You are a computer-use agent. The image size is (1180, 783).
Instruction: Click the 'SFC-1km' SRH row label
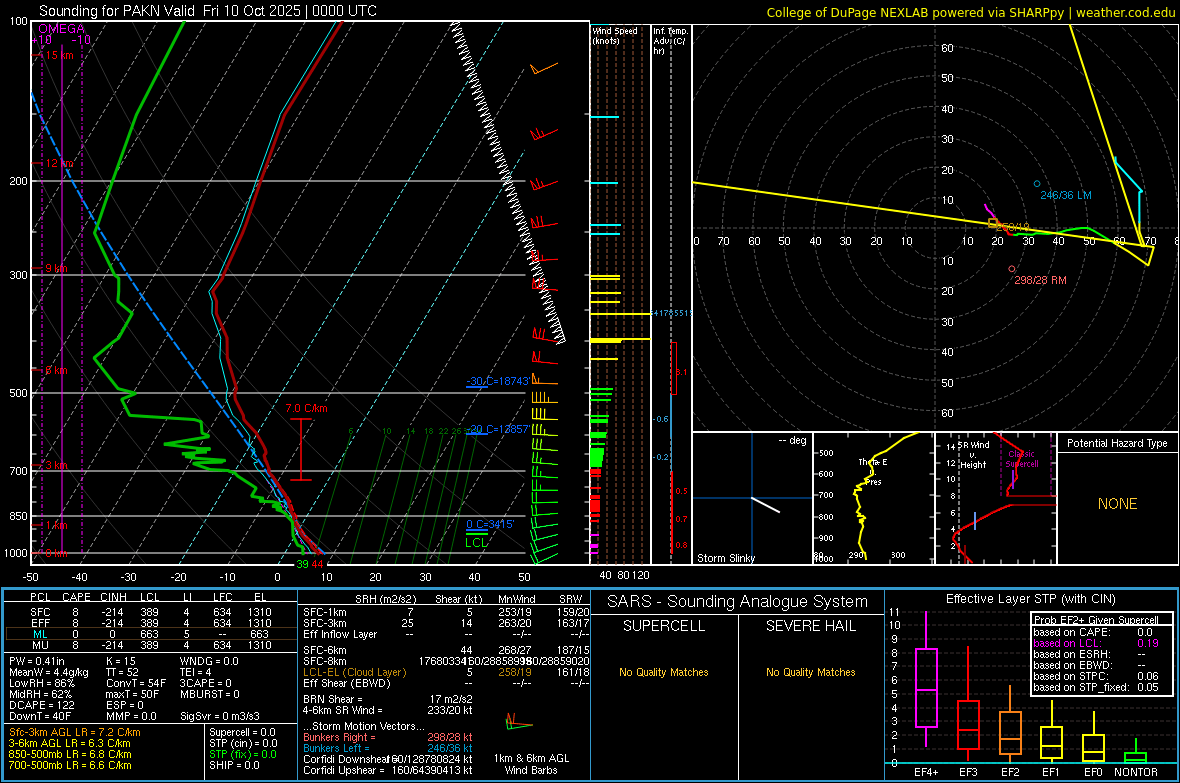point(325,612)
